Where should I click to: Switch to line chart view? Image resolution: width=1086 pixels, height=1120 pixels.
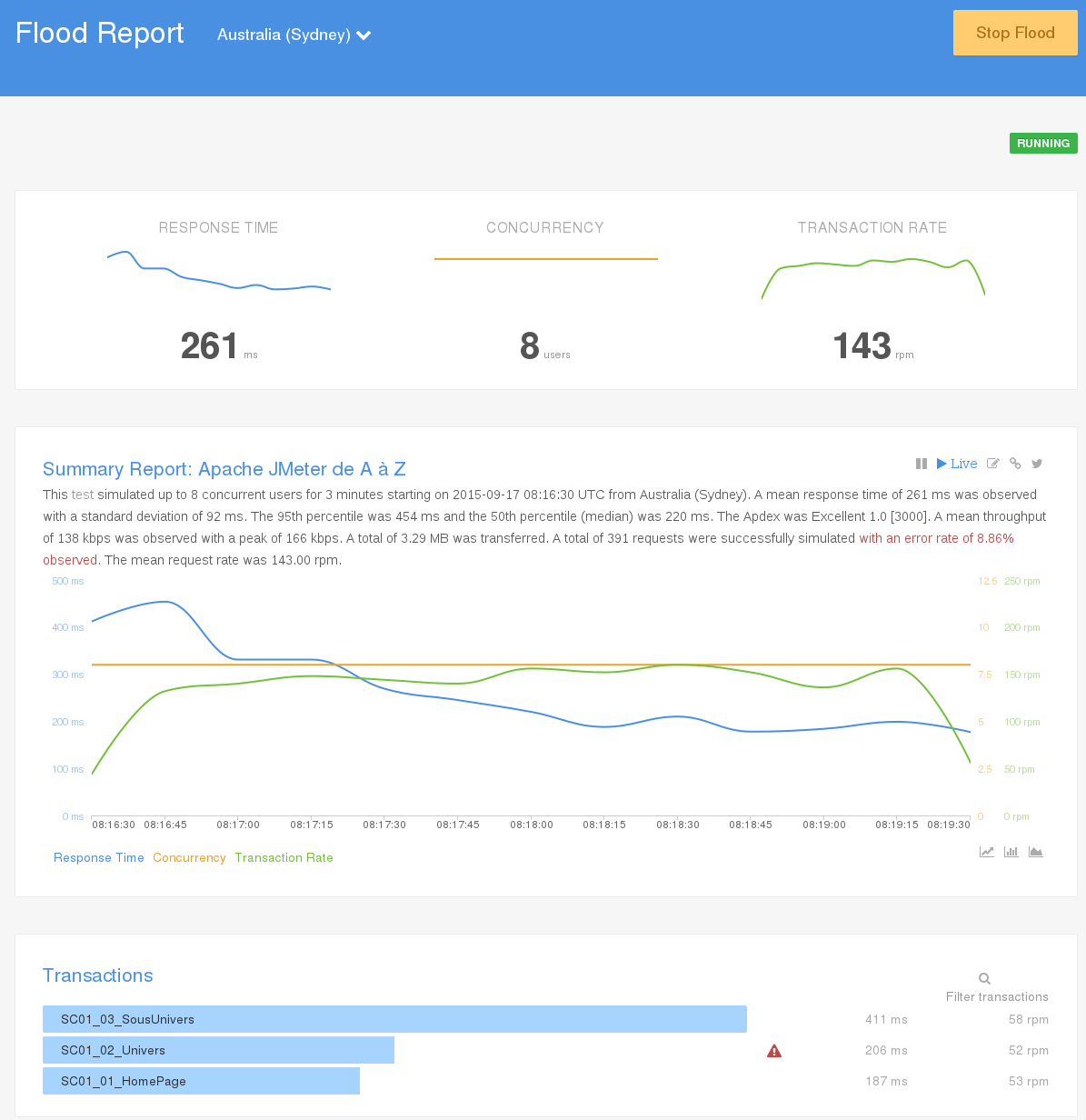(986, 852)
